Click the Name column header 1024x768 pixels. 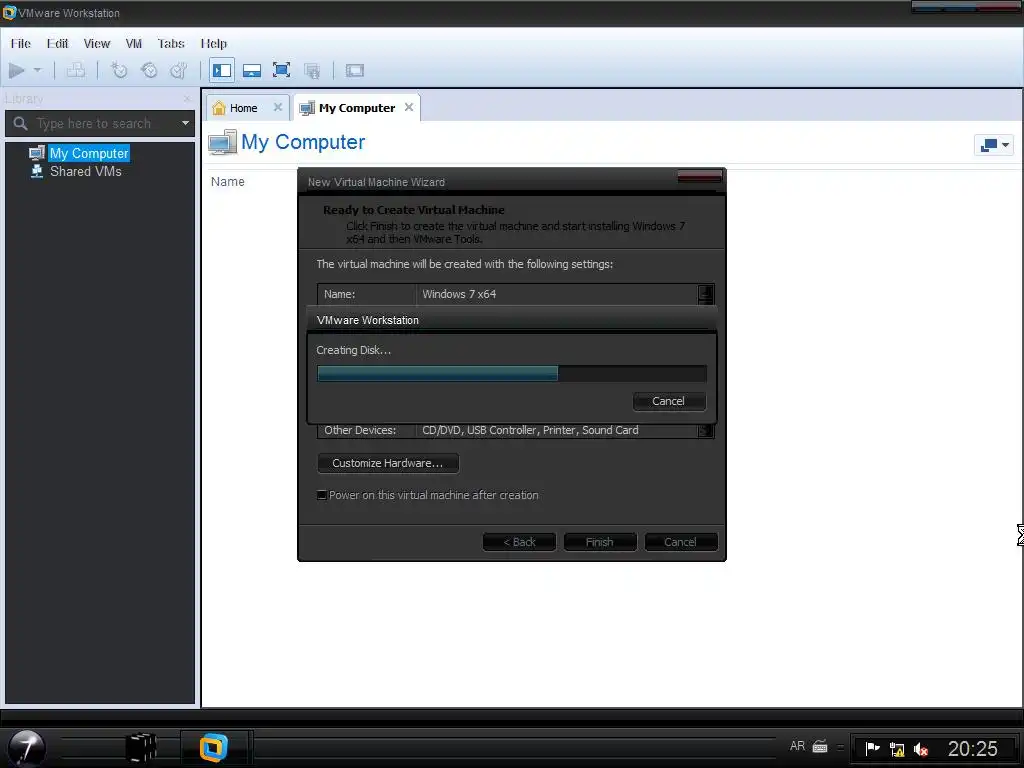[227, 182]
